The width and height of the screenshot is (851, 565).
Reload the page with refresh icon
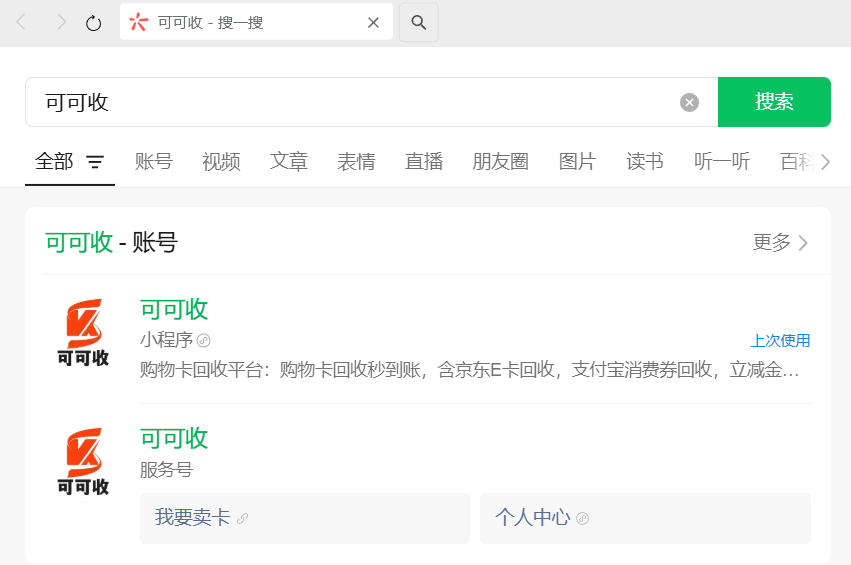94,22
